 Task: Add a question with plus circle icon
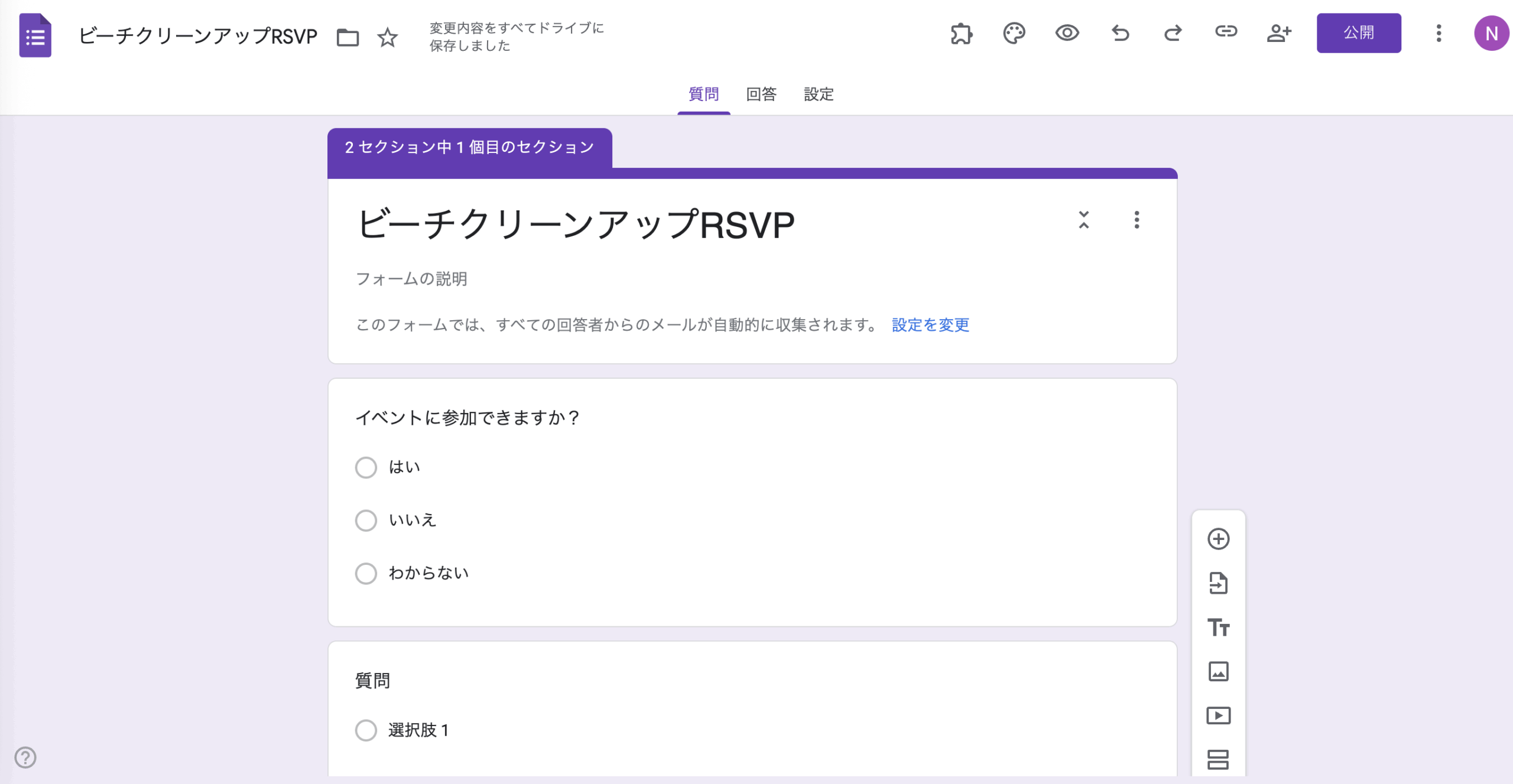click(x=1218, y=539)
